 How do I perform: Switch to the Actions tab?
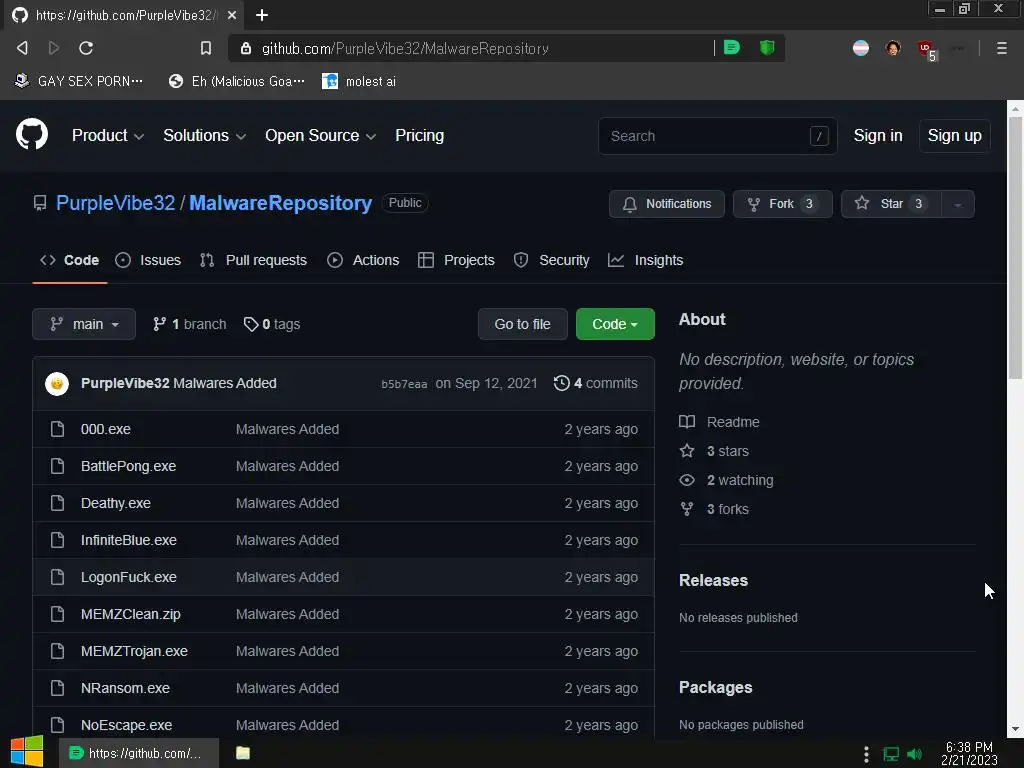363,260
